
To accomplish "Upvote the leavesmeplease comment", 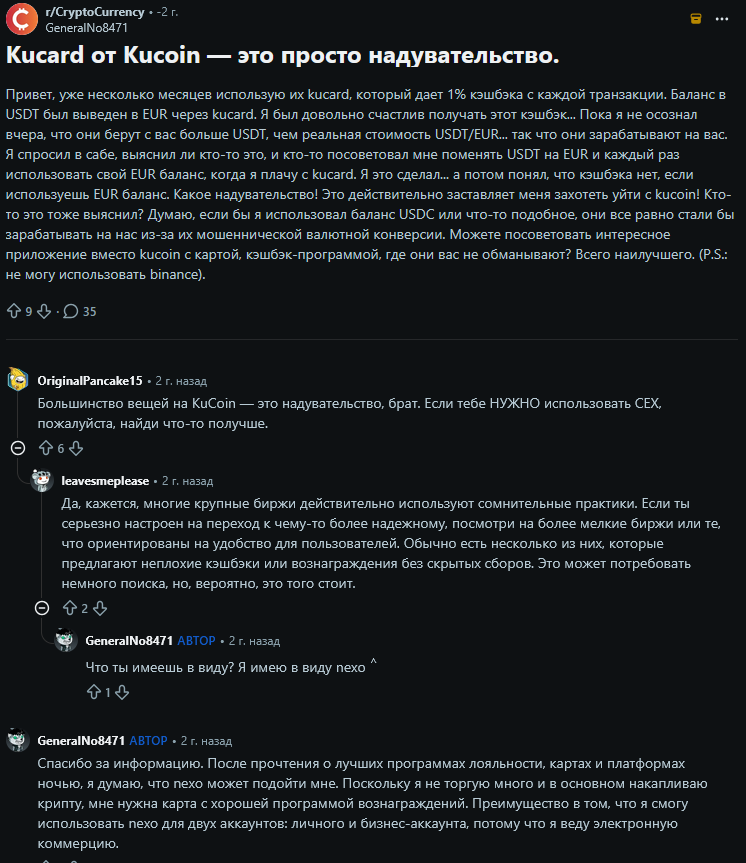I will point(69,607).
